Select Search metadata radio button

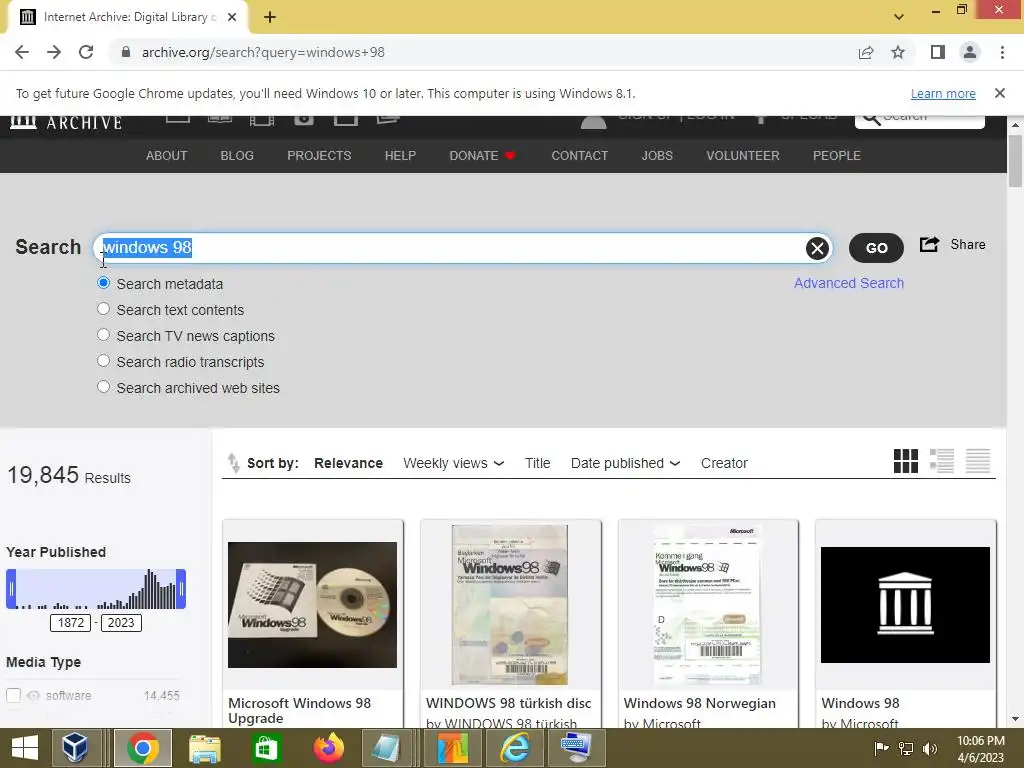(103, 283)
